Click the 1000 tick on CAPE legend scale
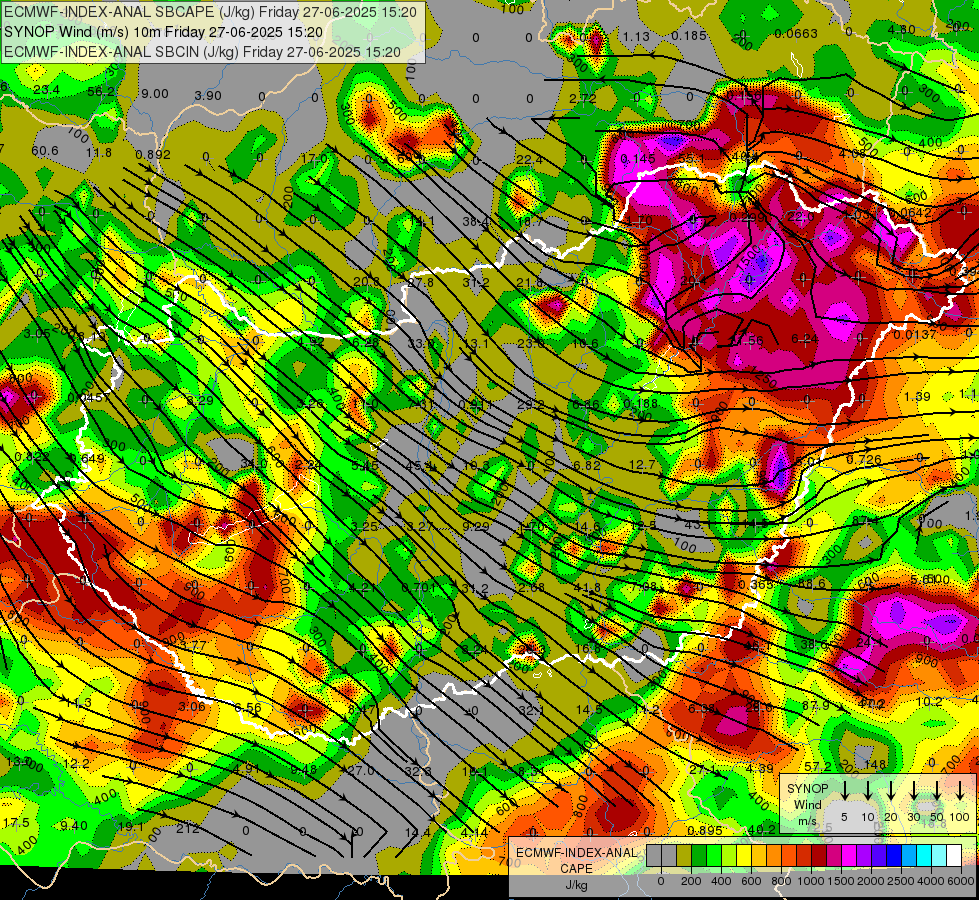 coord(812,881)
